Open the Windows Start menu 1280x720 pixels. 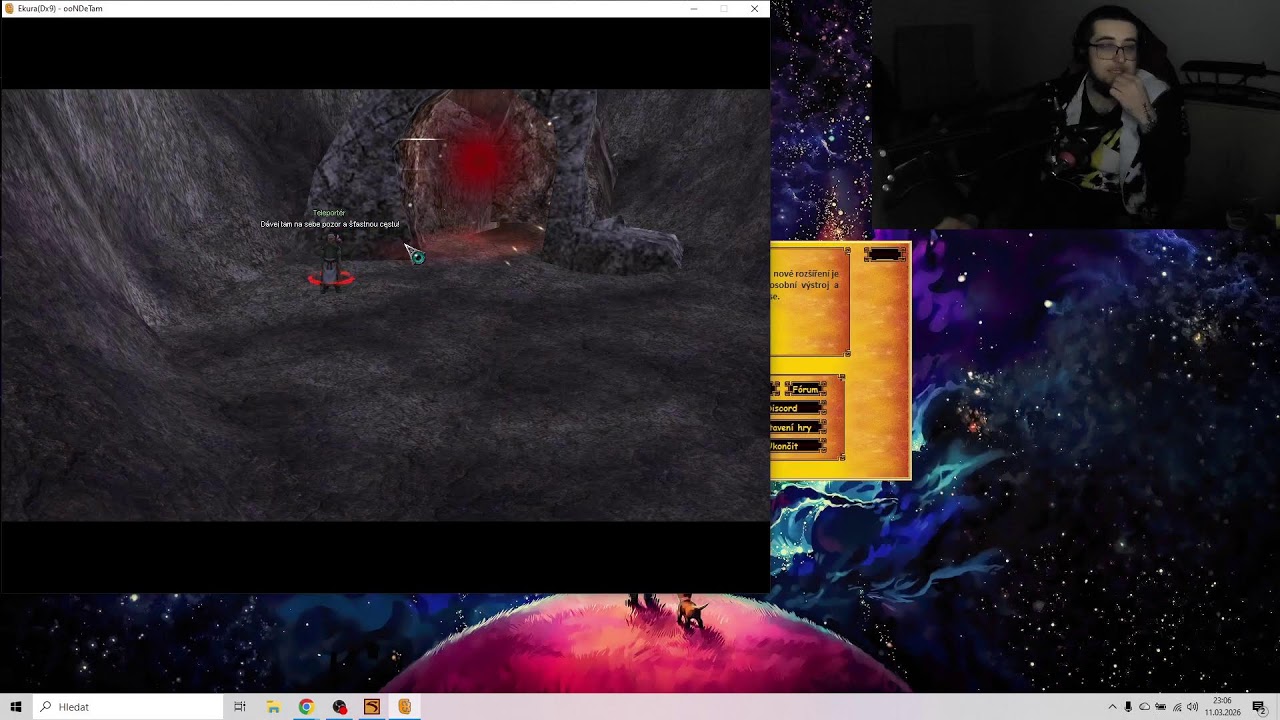coord(16,707)
